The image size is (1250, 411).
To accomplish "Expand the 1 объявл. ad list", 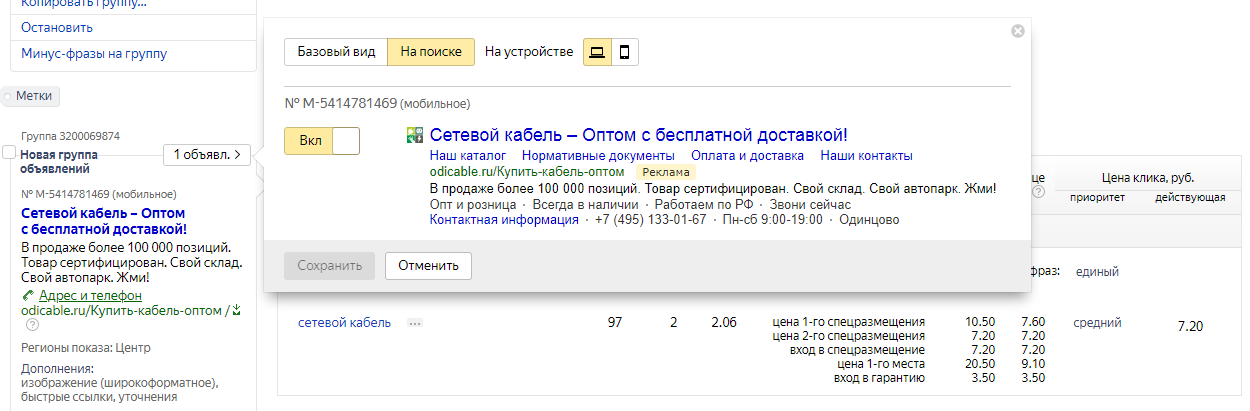I will tap(206, 155).
